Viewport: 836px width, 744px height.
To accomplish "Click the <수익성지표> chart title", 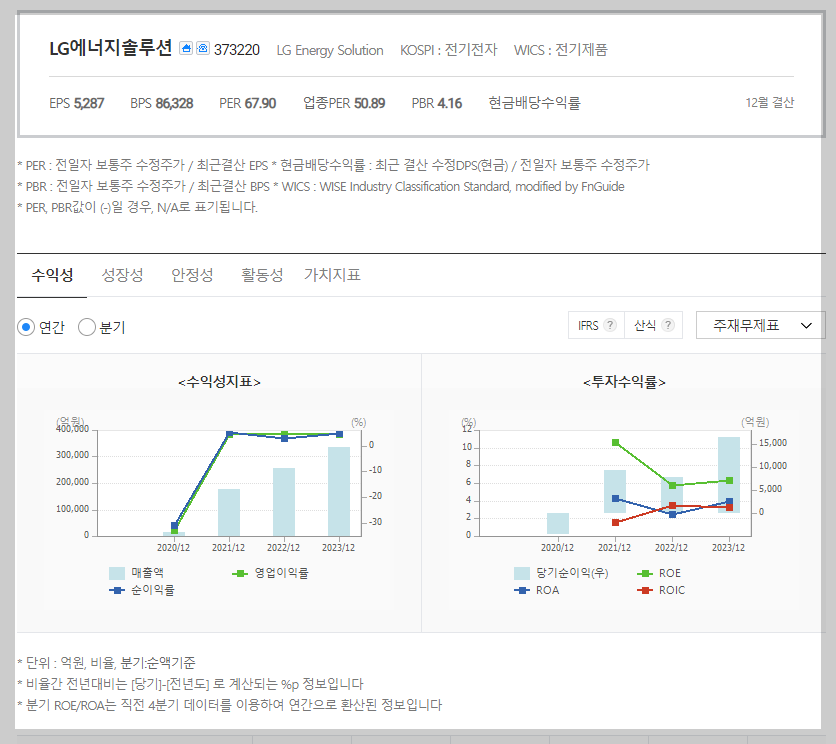I will (219, 382).
